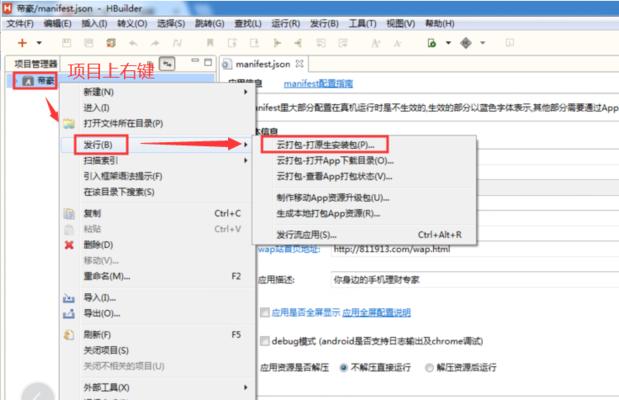Open dropdown arrow beside green browser icon
The height and width of the screenshot is (400, 619).
pyautogui.click(x=448, y=43)
